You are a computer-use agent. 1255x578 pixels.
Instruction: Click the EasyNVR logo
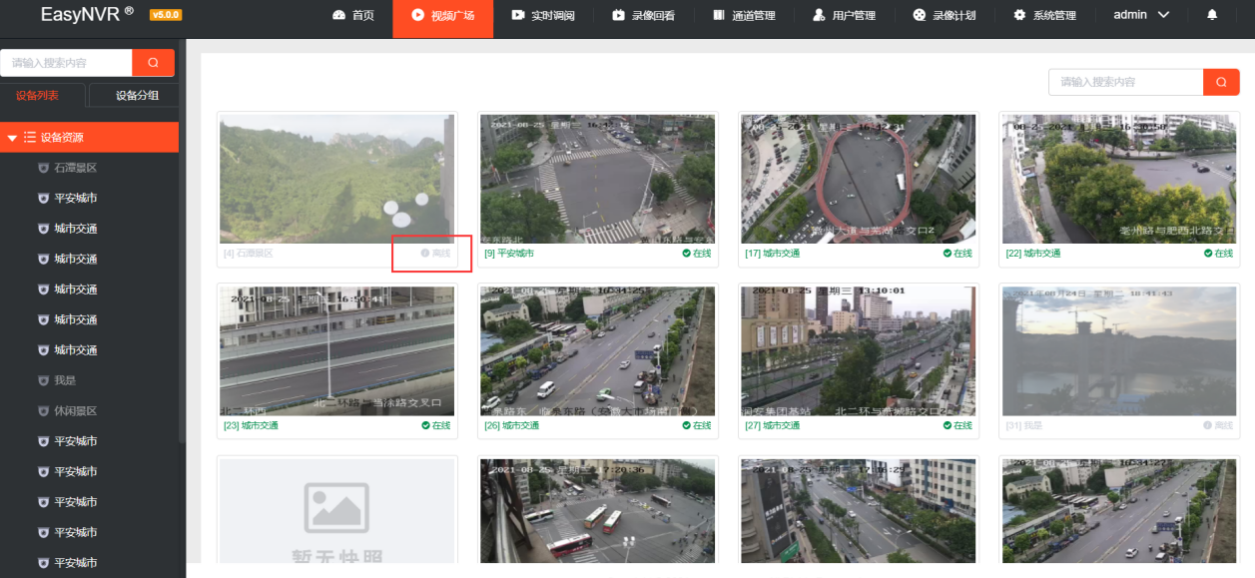(x=87, y=14)
